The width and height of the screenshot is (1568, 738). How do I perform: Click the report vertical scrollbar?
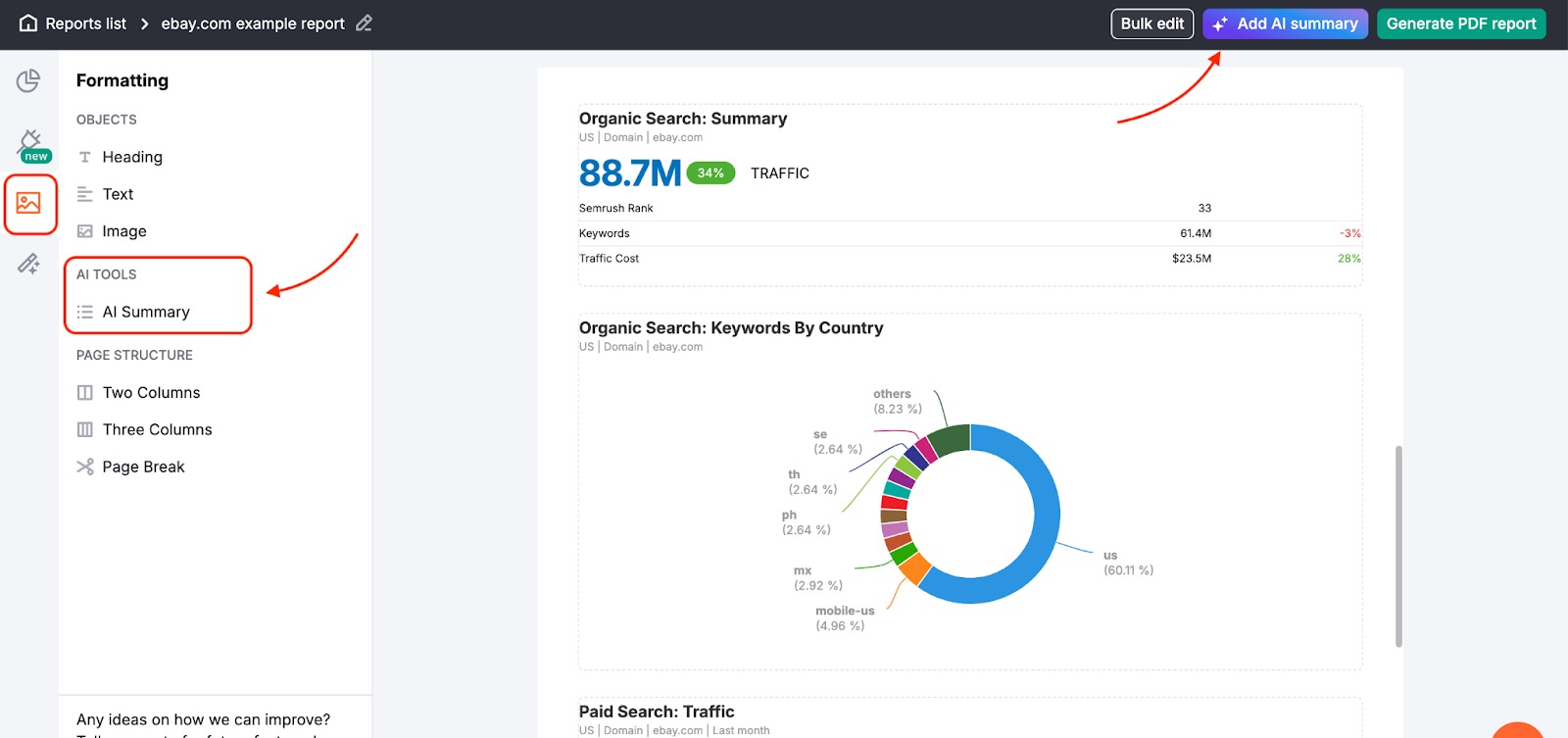[x=1398, y=546]
